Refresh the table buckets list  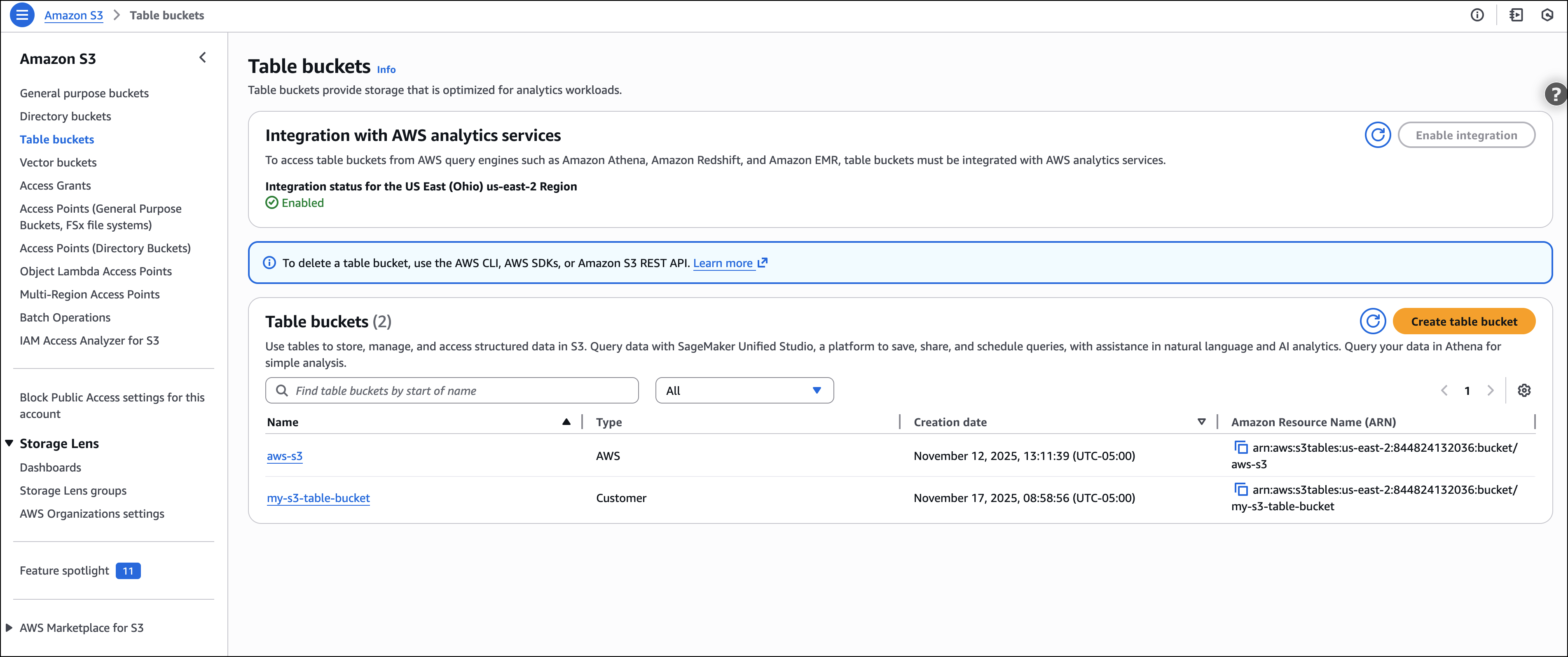coord(1373,321)
